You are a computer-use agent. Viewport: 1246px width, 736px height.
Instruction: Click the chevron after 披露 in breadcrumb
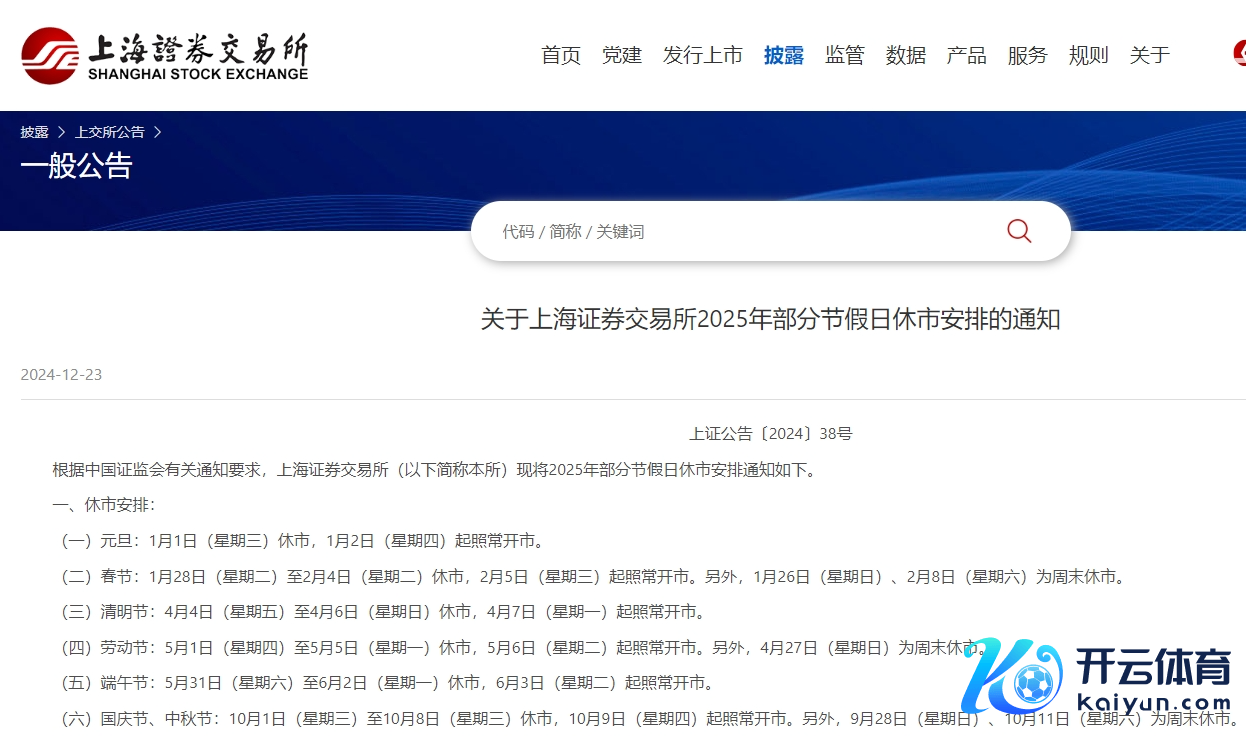61,132
